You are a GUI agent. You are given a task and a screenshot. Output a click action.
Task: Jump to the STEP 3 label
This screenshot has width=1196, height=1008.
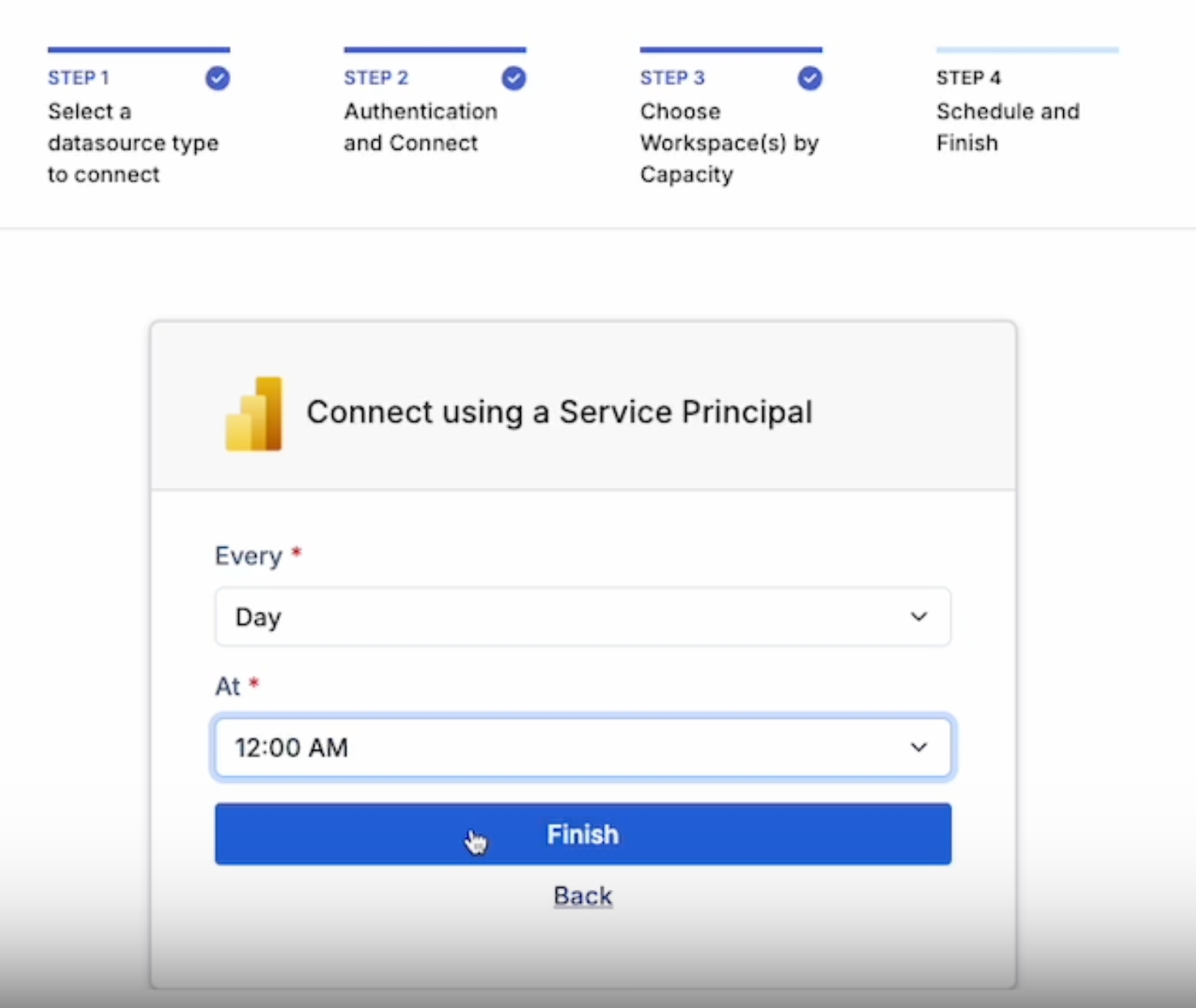(x=673, y=79)
